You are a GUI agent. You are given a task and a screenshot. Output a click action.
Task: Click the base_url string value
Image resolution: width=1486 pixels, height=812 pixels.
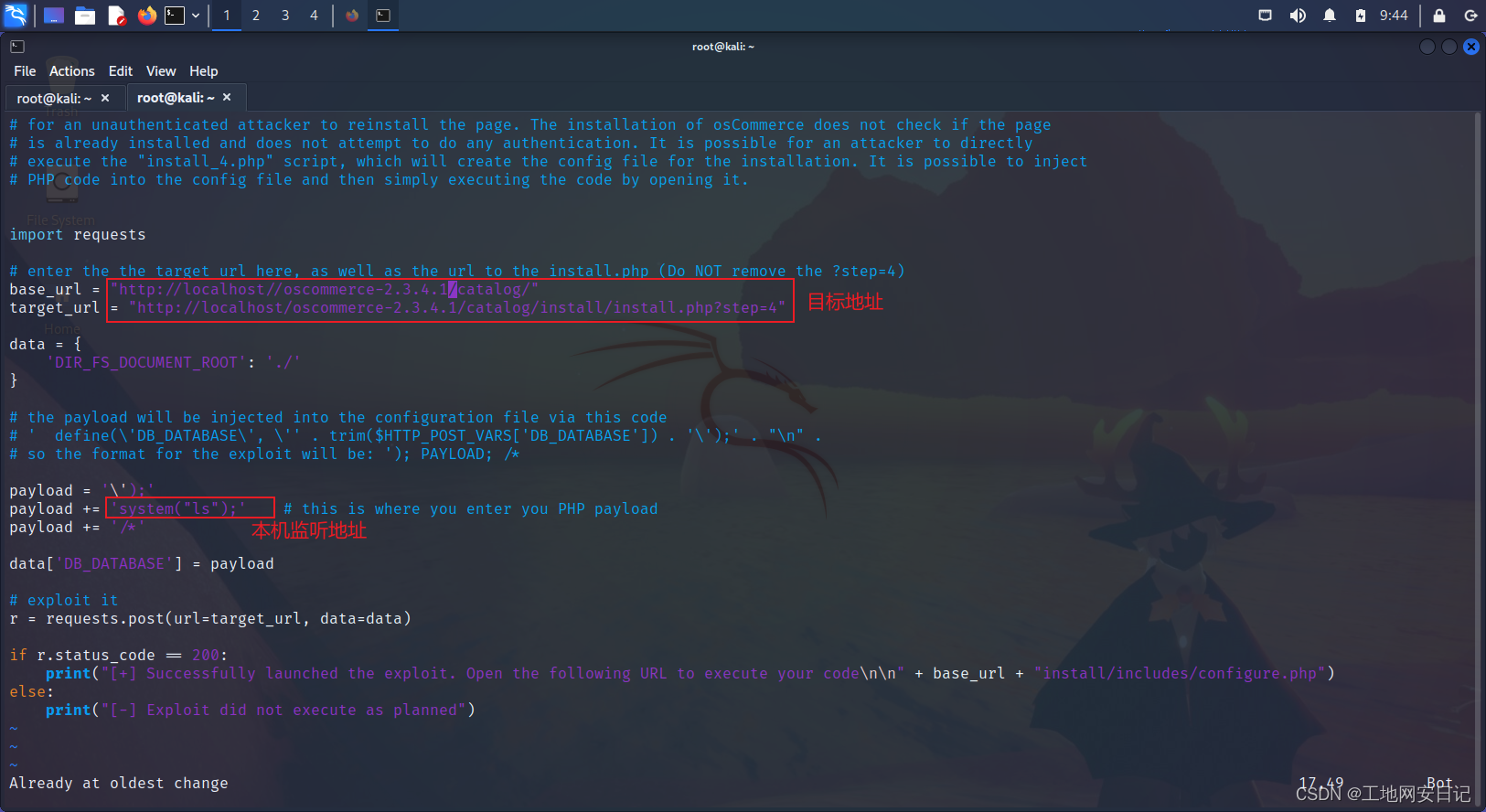[325, 290]
